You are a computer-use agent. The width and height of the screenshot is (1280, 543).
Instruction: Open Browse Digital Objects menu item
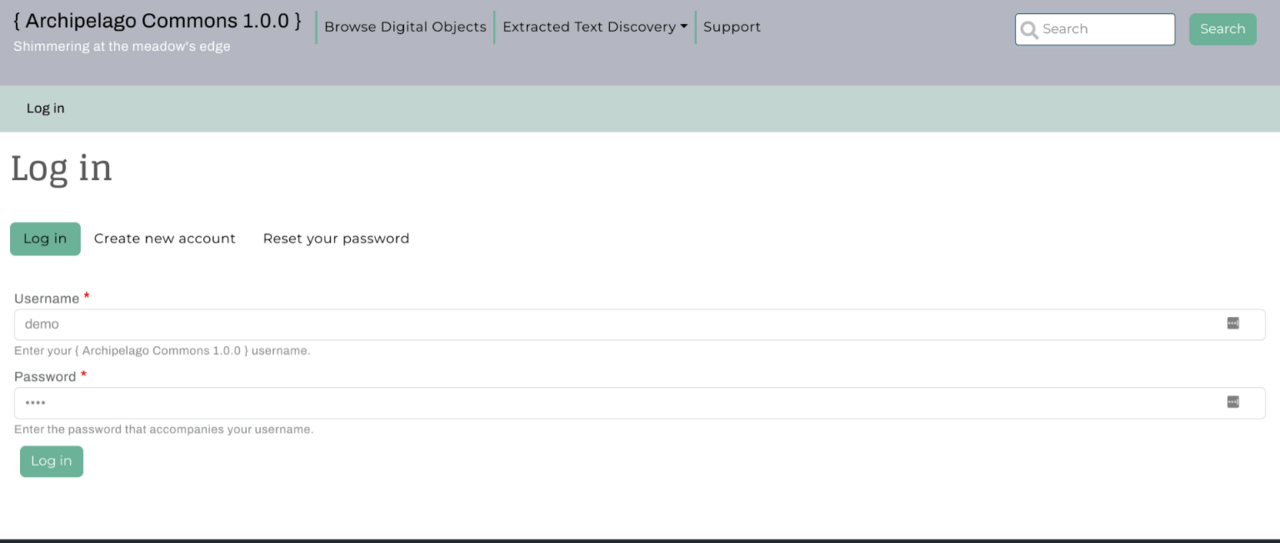pos(405,27)
